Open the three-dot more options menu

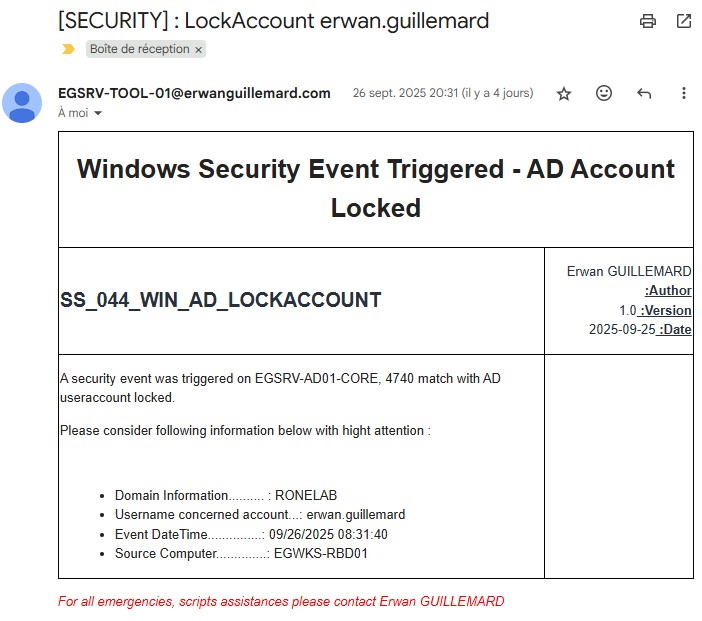click(x=684, y=93)
